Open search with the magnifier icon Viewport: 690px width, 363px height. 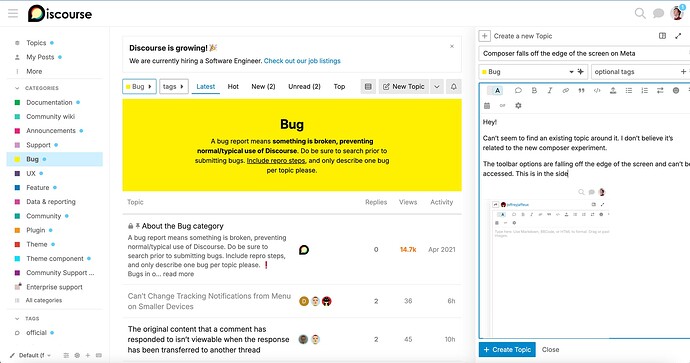pos(640,13)
